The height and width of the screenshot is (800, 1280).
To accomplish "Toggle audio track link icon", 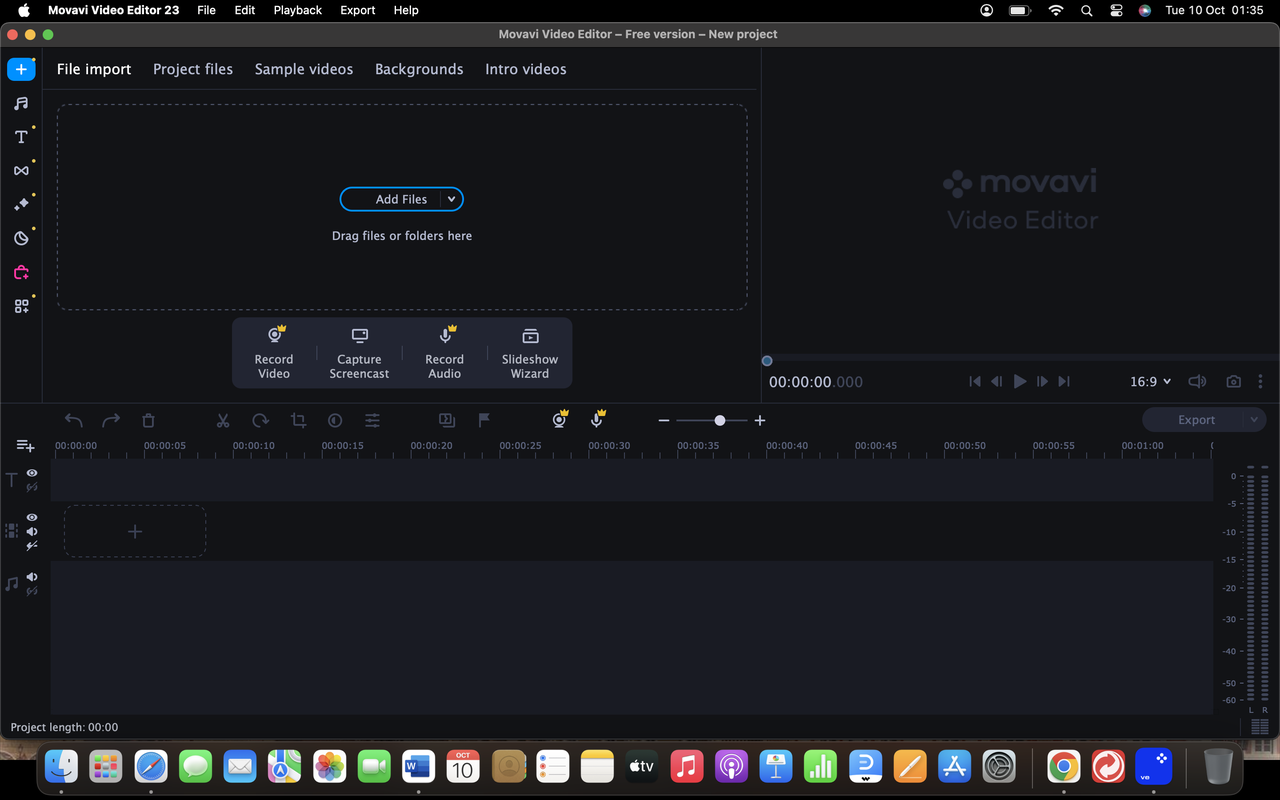I will pyautogui.click(x=32, y=591).
